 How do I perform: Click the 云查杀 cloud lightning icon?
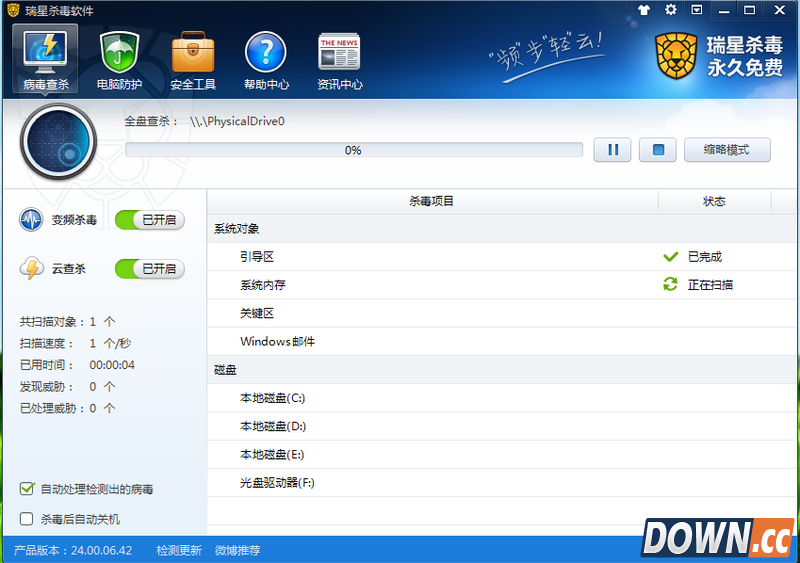coord(32,268)
